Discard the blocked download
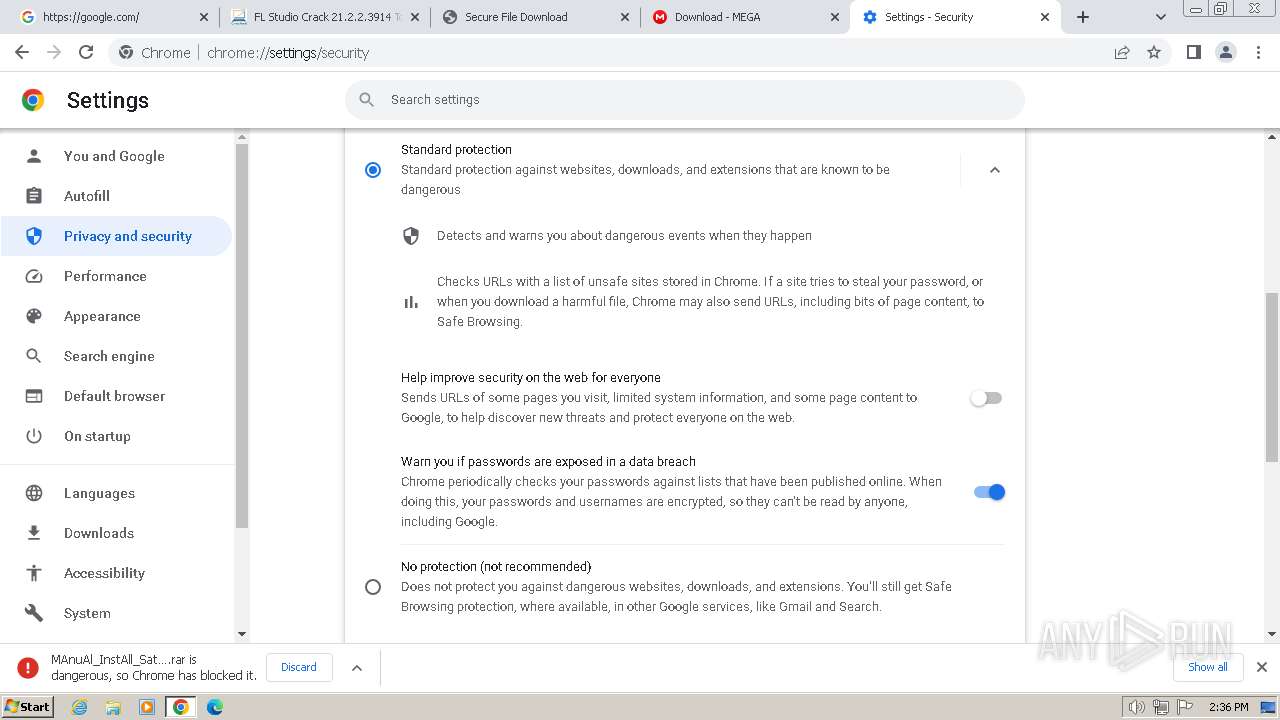1280x720 pixels. tap(299, 667)
